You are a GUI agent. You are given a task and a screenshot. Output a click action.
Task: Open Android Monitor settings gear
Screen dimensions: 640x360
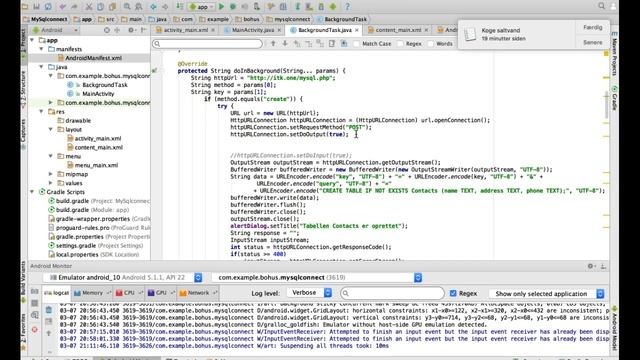(591, 266)
